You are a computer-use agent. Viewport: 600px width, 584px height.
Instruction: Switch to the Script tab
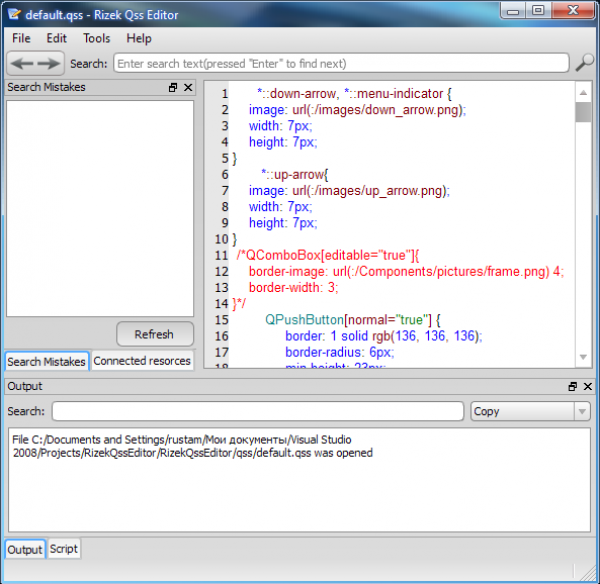click(x=64, y=549)
